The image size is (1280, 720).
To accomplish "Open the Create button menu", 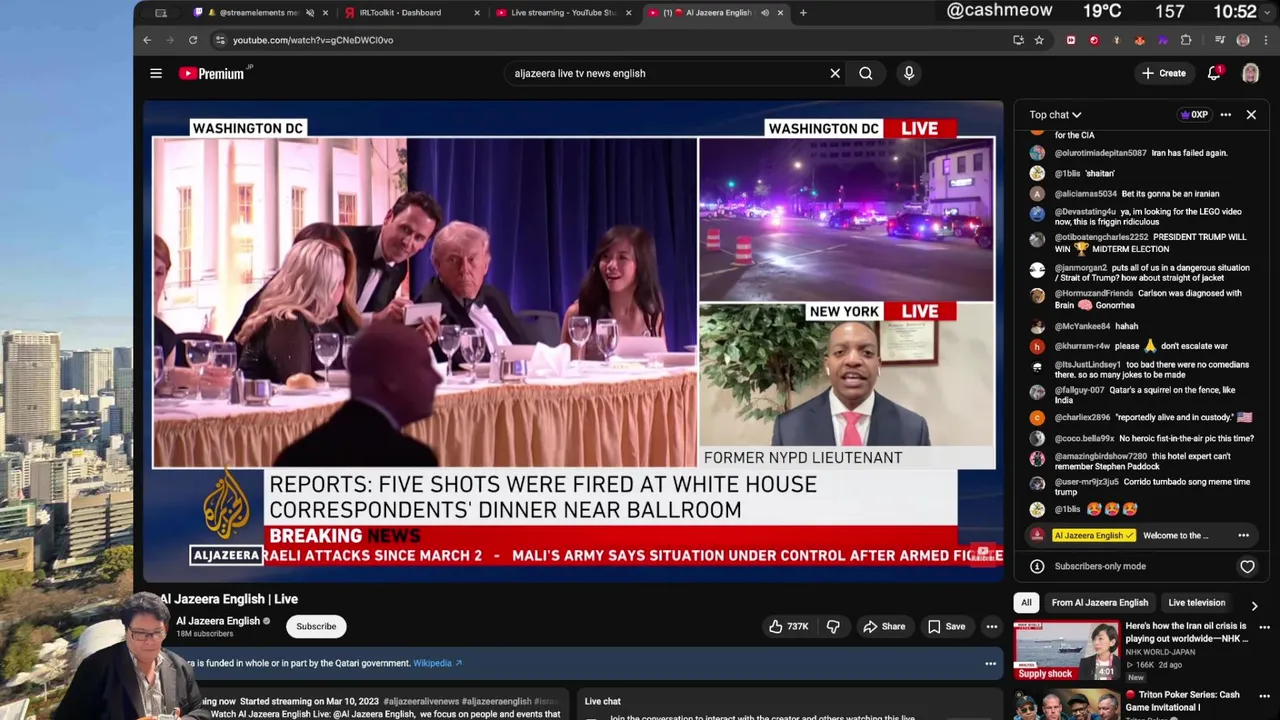I will 1164,73.
